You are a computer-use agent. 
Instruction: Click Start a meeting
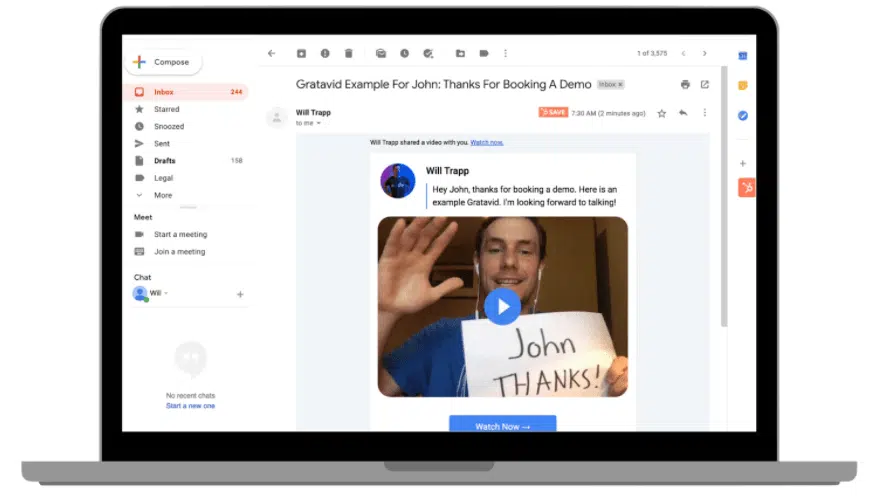[x=180, y=234]
